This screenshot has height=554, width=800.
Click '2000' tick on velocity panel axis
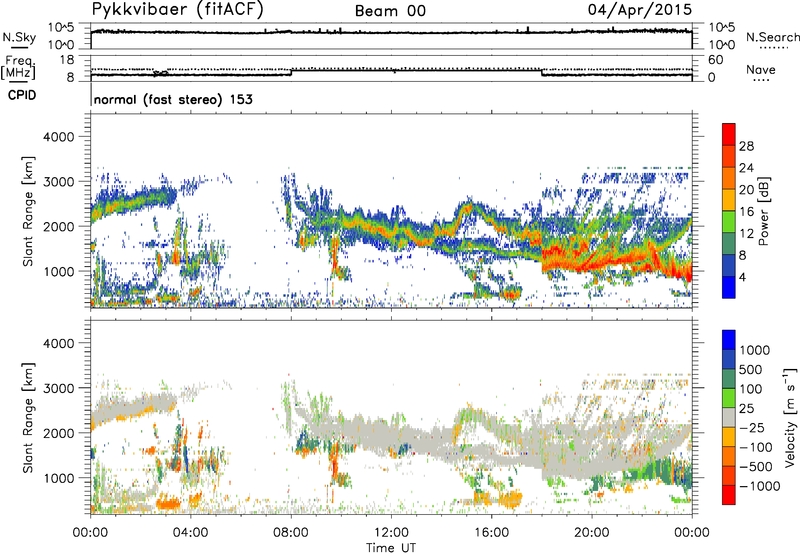coord(59,433)
